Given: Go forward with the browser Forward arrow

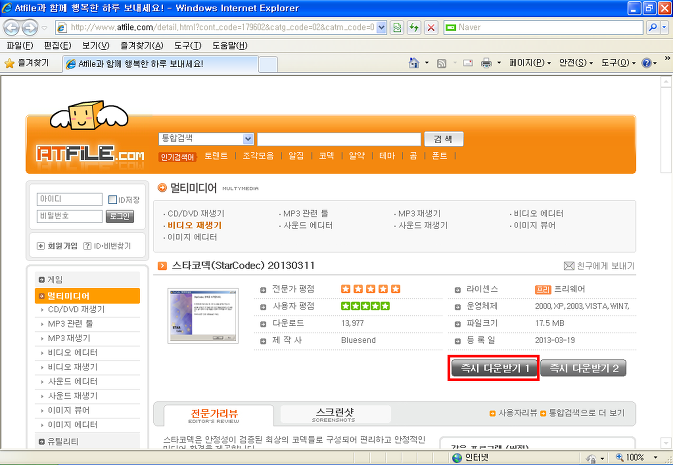Looking at the screenshot, I should (30, 28).
